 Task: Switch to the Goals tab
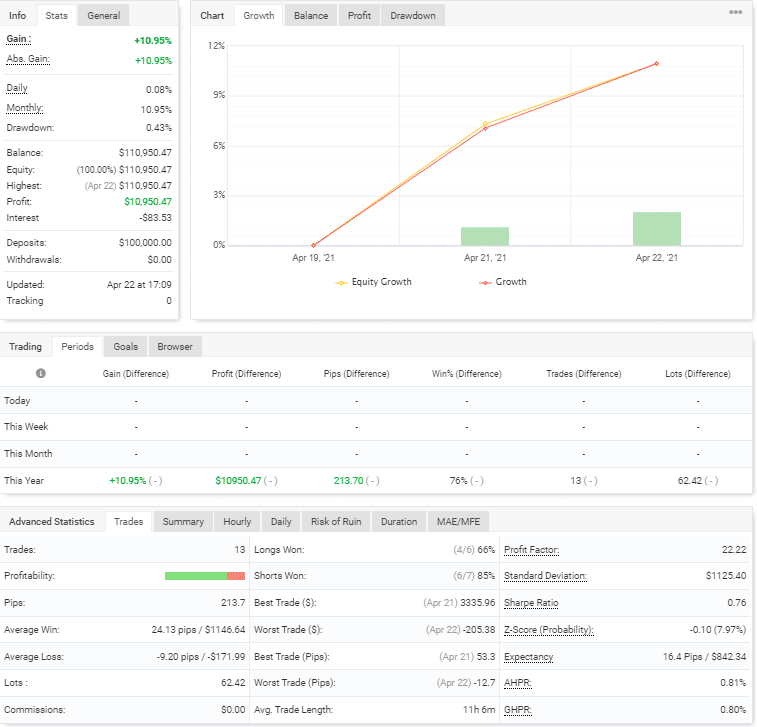pyautogui.click(x=125, y=347)
